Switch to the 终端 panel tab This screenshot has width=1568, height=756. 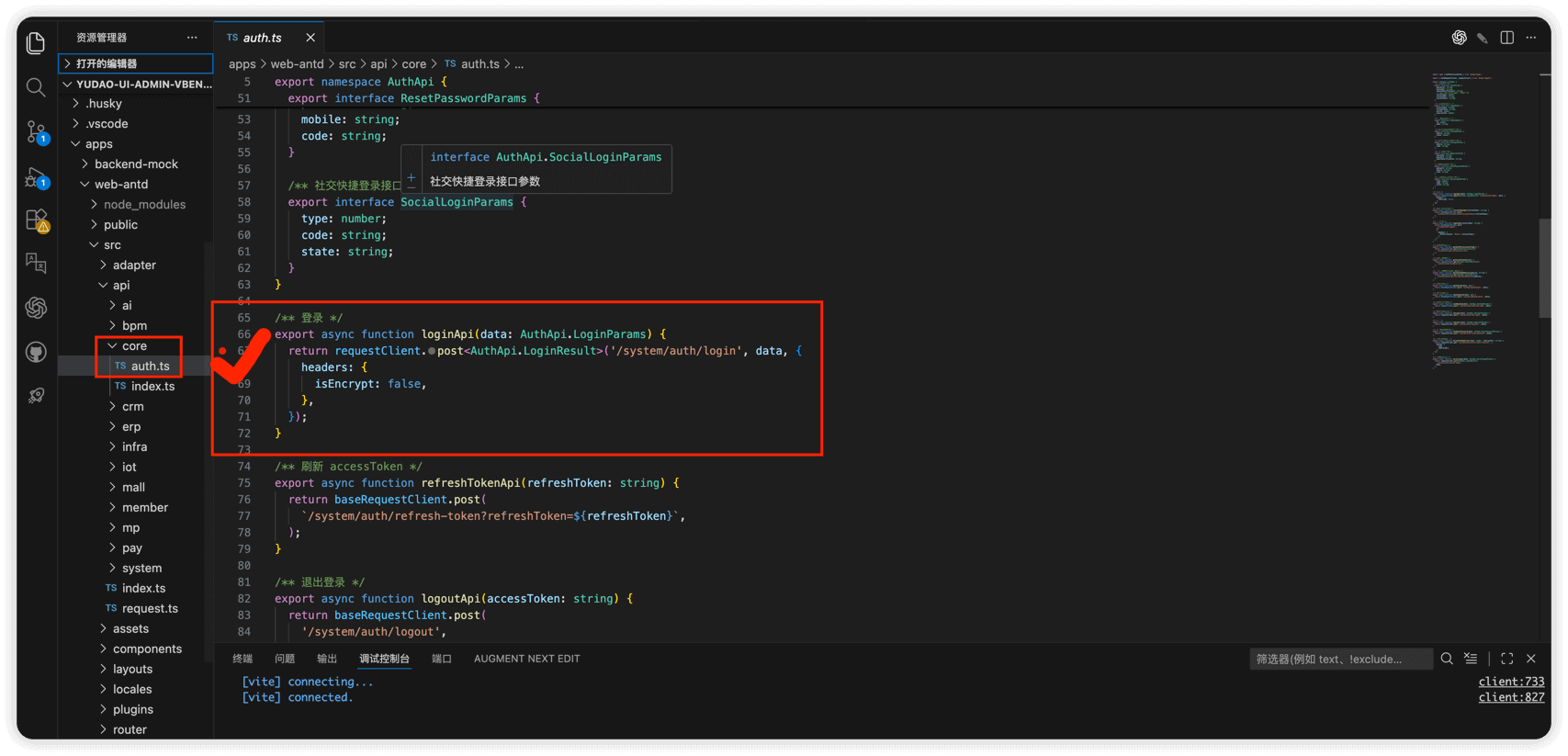[x=243, y=659]
